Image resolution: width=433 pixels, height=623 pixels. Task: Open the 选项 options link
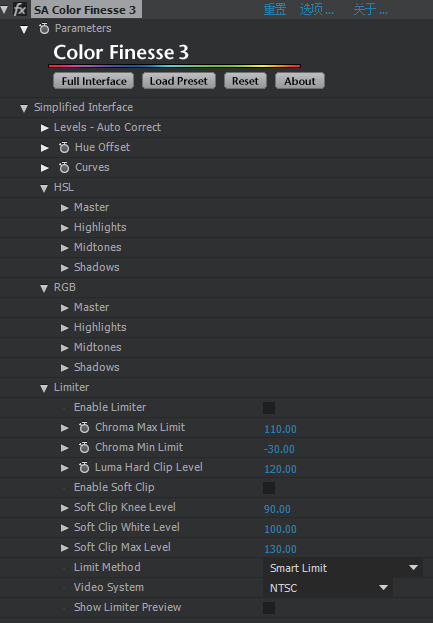pyautogui.click(x=316, y=9)
